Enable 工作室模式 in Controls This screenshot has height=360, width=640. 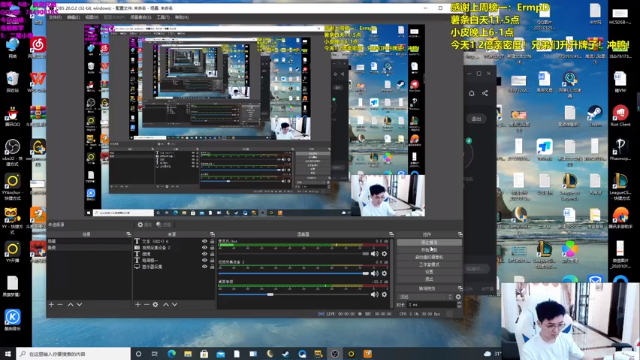pyautogui.click(x=429, y=264)
